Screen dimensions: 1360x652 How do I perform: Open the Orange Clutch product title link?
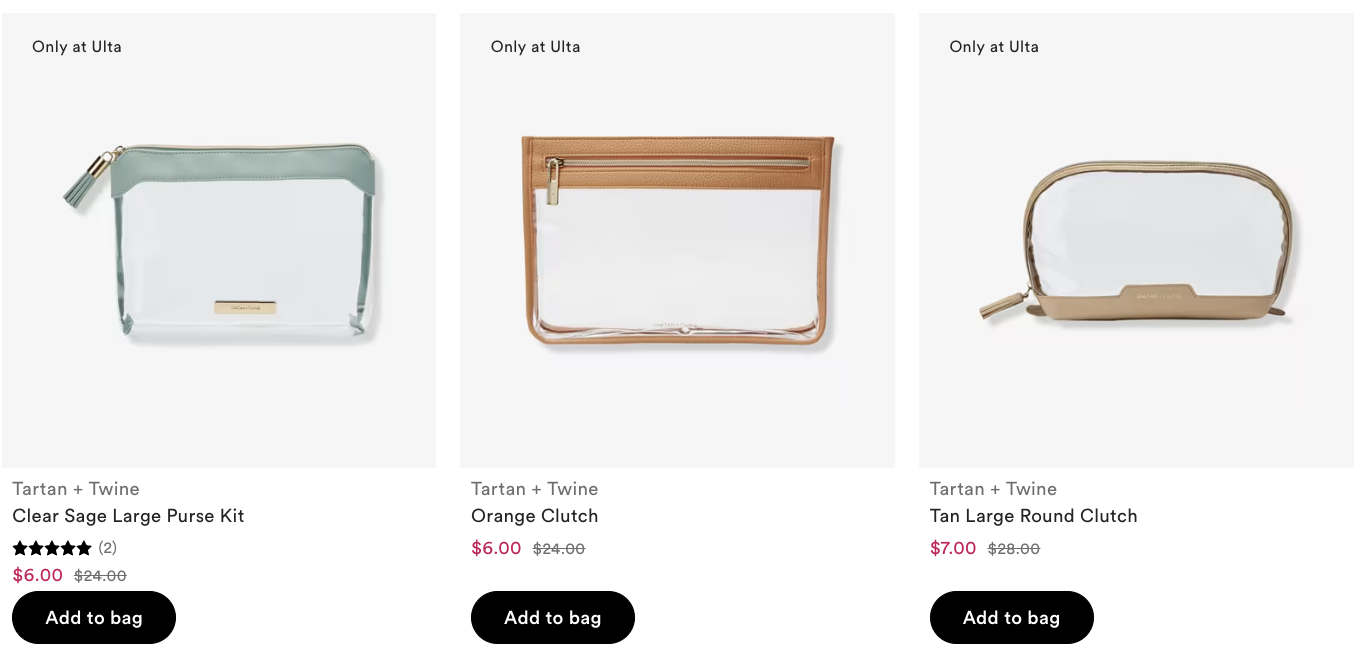tap(534, 516)
